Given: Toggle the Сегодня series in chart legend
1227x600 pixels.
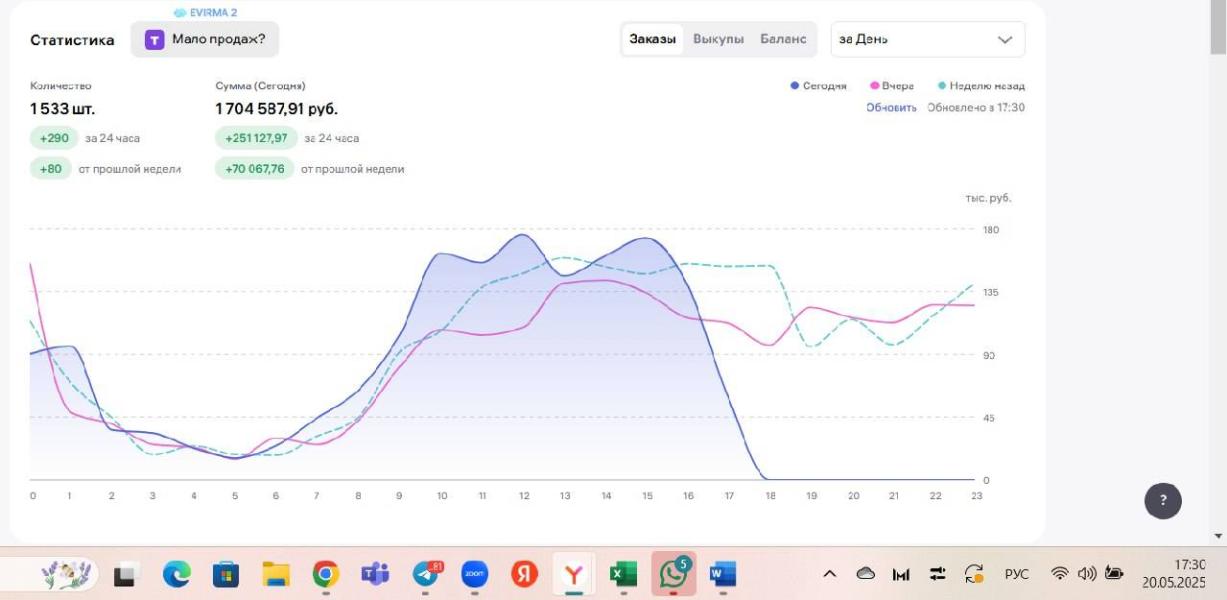Looking at the screenshot, I should point(819,86).
